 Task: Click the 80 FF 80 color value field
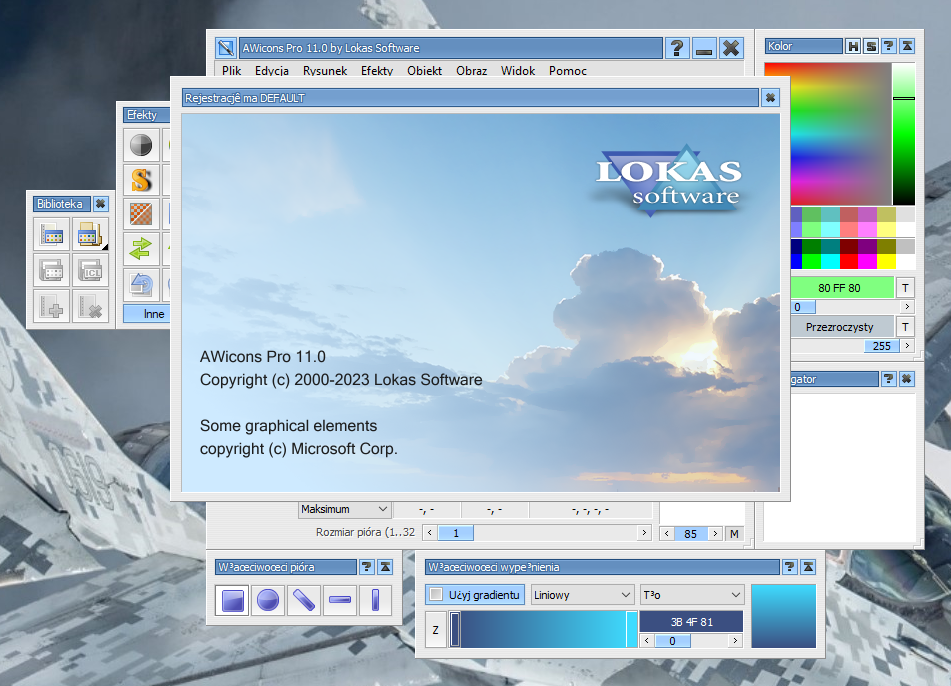842,288
